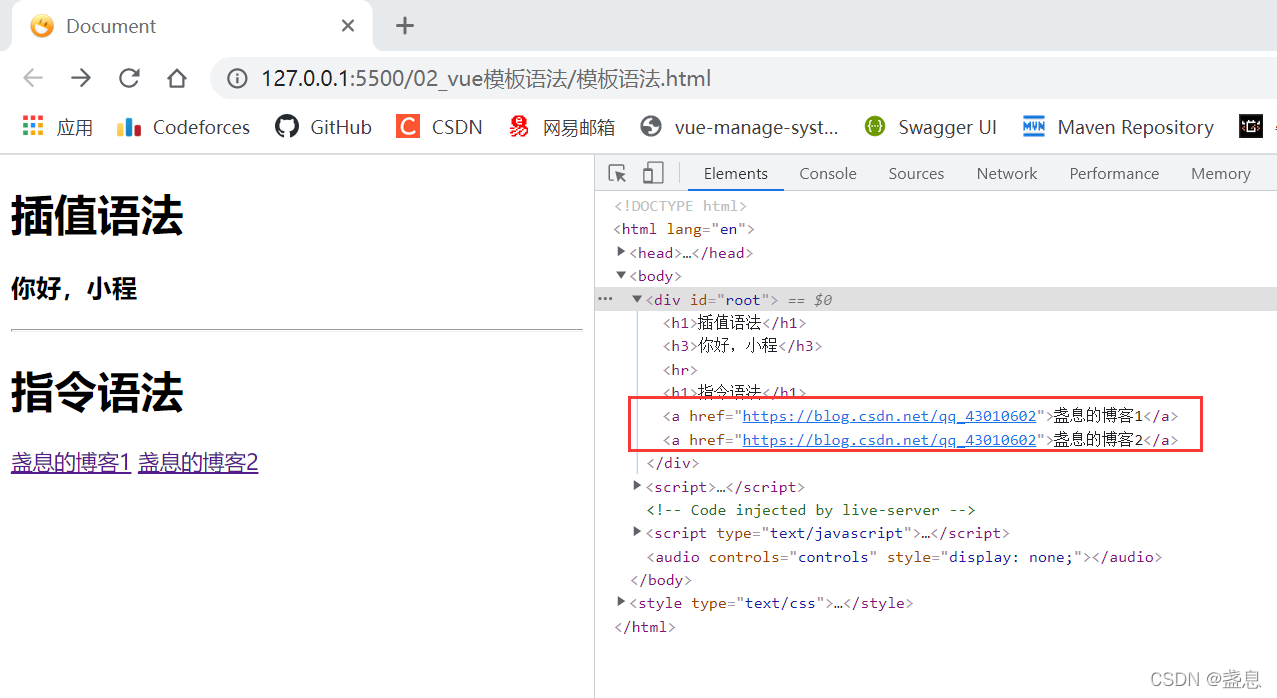Open the Maven Repository bookmark
Image resolution: width=1277 pixels, height=698 pixels.
click(1118, 127)
